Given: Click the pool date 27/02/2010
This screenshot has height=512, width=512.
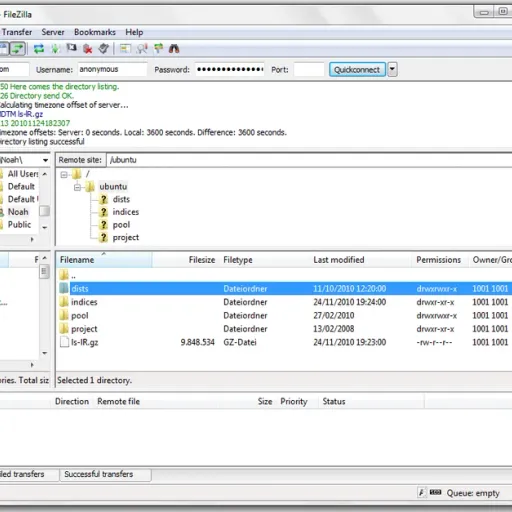Looking at the screenshot, I should point(334,316).
